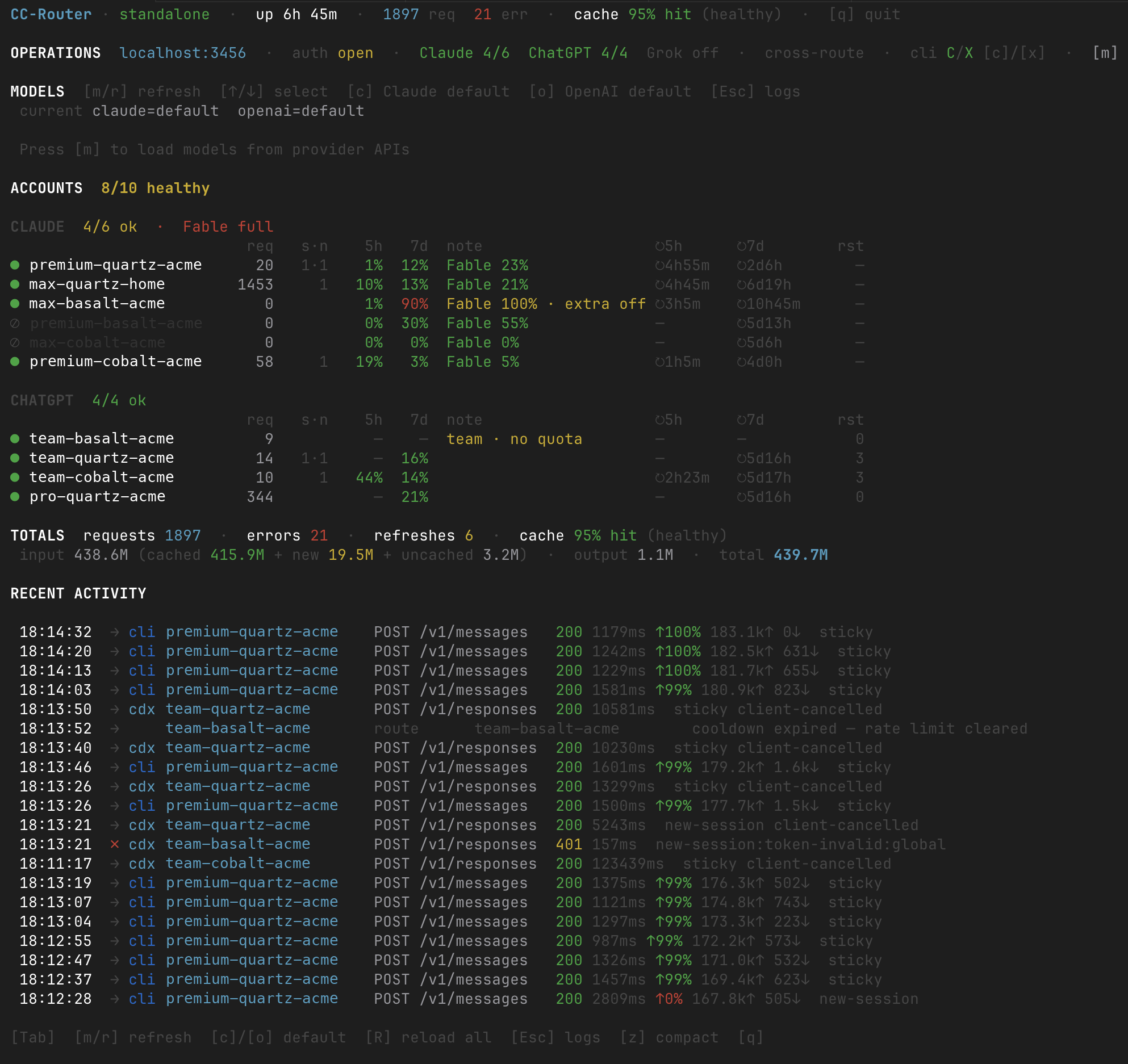Click the green dot for premium-cobalt-acme
The image size is (1128, 1064).
tap(15, 362)
